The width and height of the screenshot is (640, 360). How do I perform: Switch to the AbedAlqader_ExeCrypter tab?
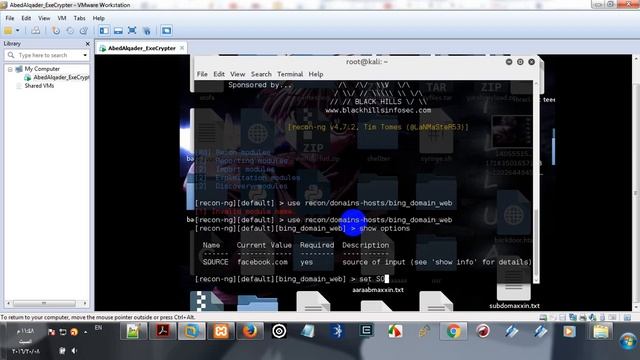(142, 48)
